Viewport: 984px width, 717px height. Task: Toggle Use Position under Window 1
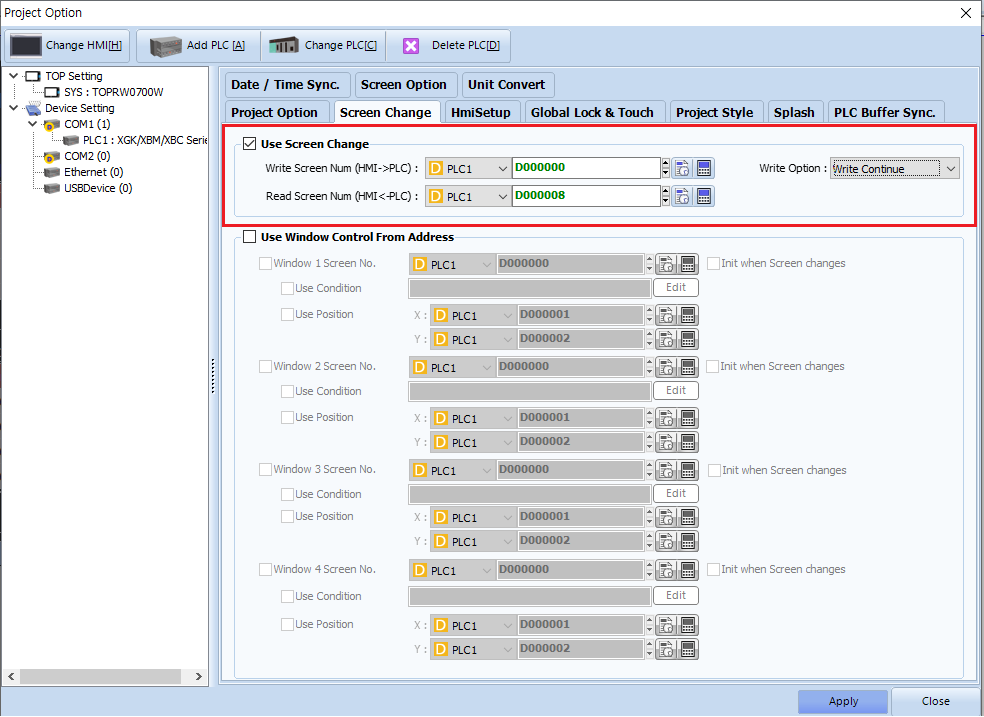[x=287, y=314]
